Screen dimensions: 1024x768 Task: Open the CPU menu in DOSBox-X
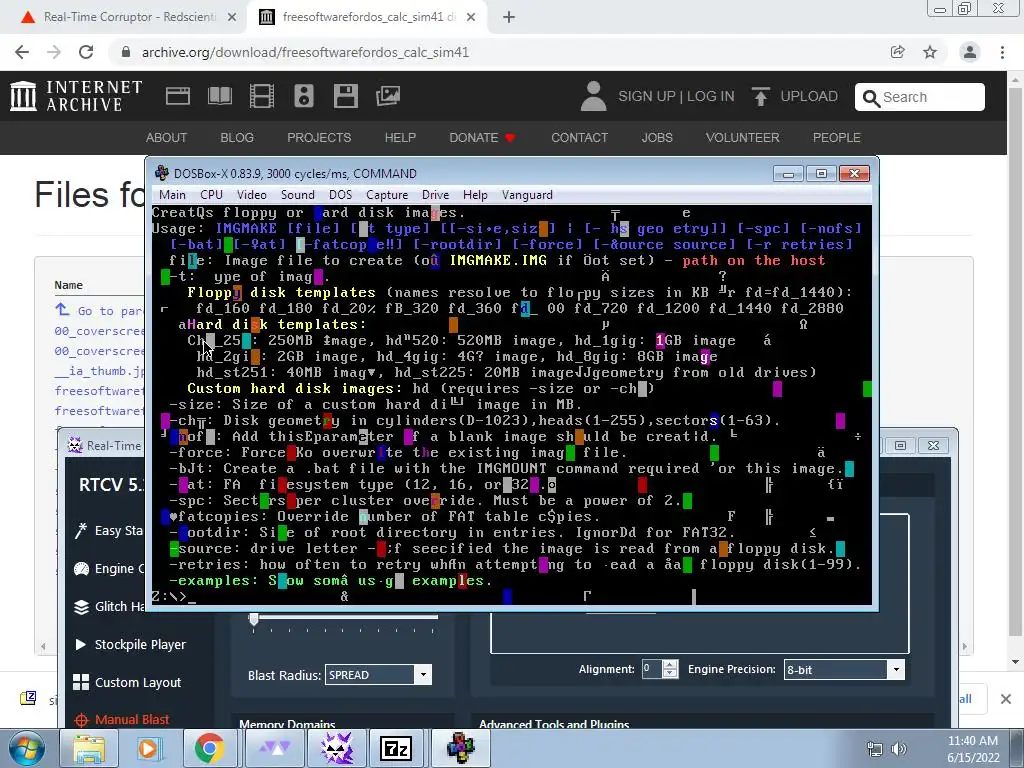(x=212, y=195)
